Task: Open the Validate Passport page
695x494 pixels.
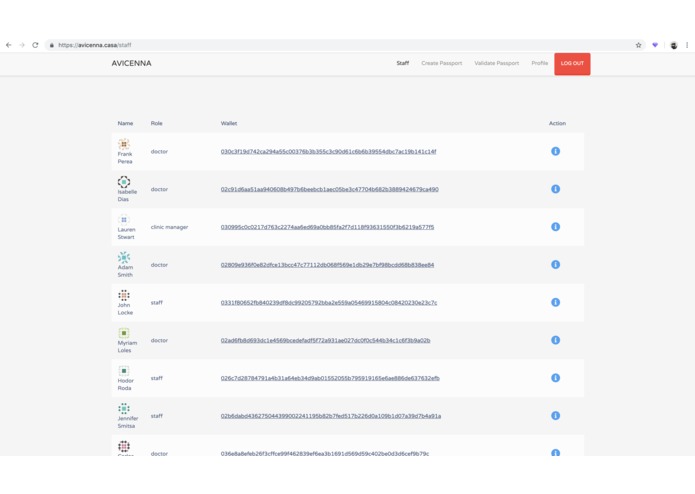Action: click(x=496, y=63)
